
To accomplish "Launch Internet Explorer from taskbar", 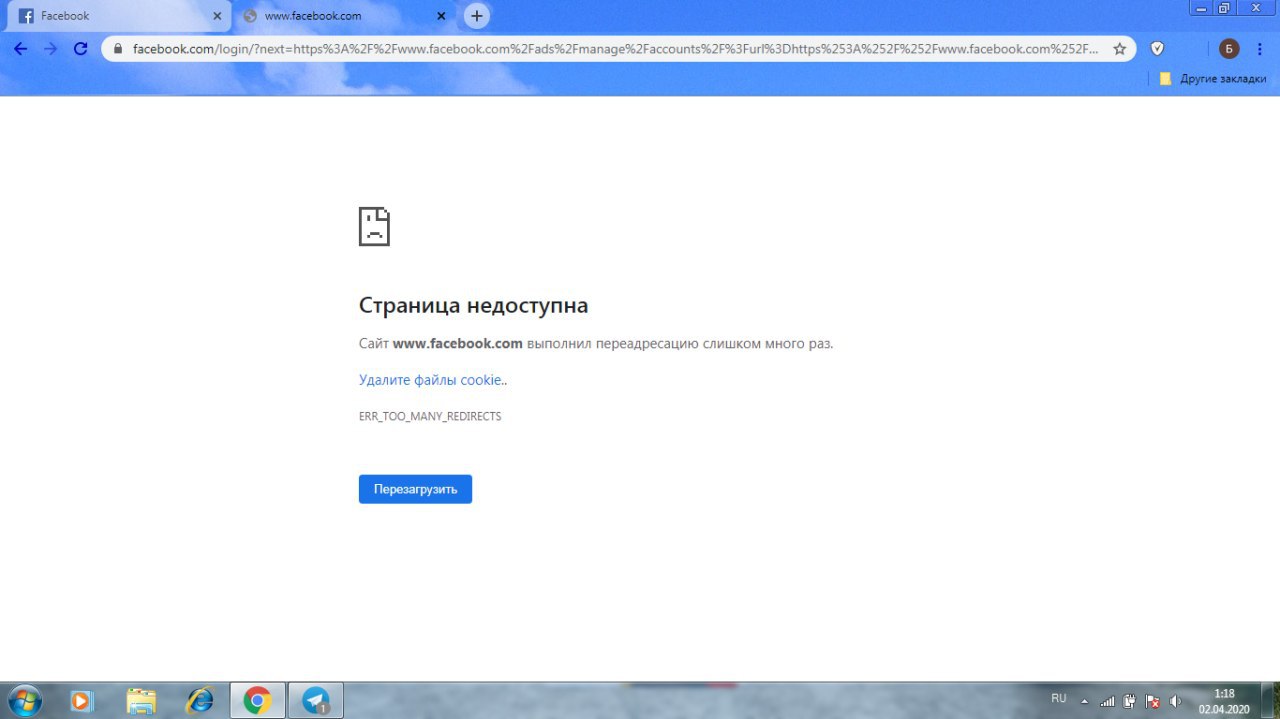I will pos(200,701).
